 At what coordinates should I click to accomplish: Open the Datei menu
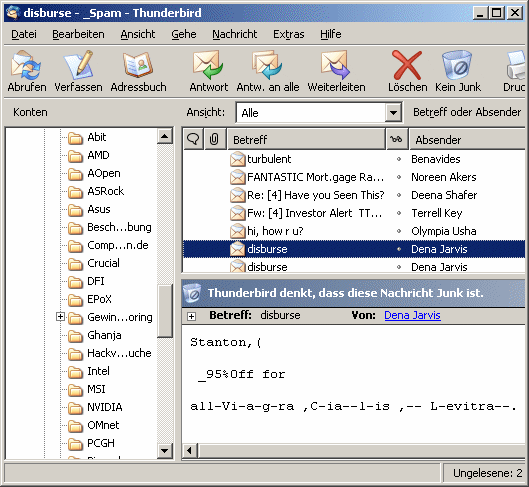tap(24, 34)
